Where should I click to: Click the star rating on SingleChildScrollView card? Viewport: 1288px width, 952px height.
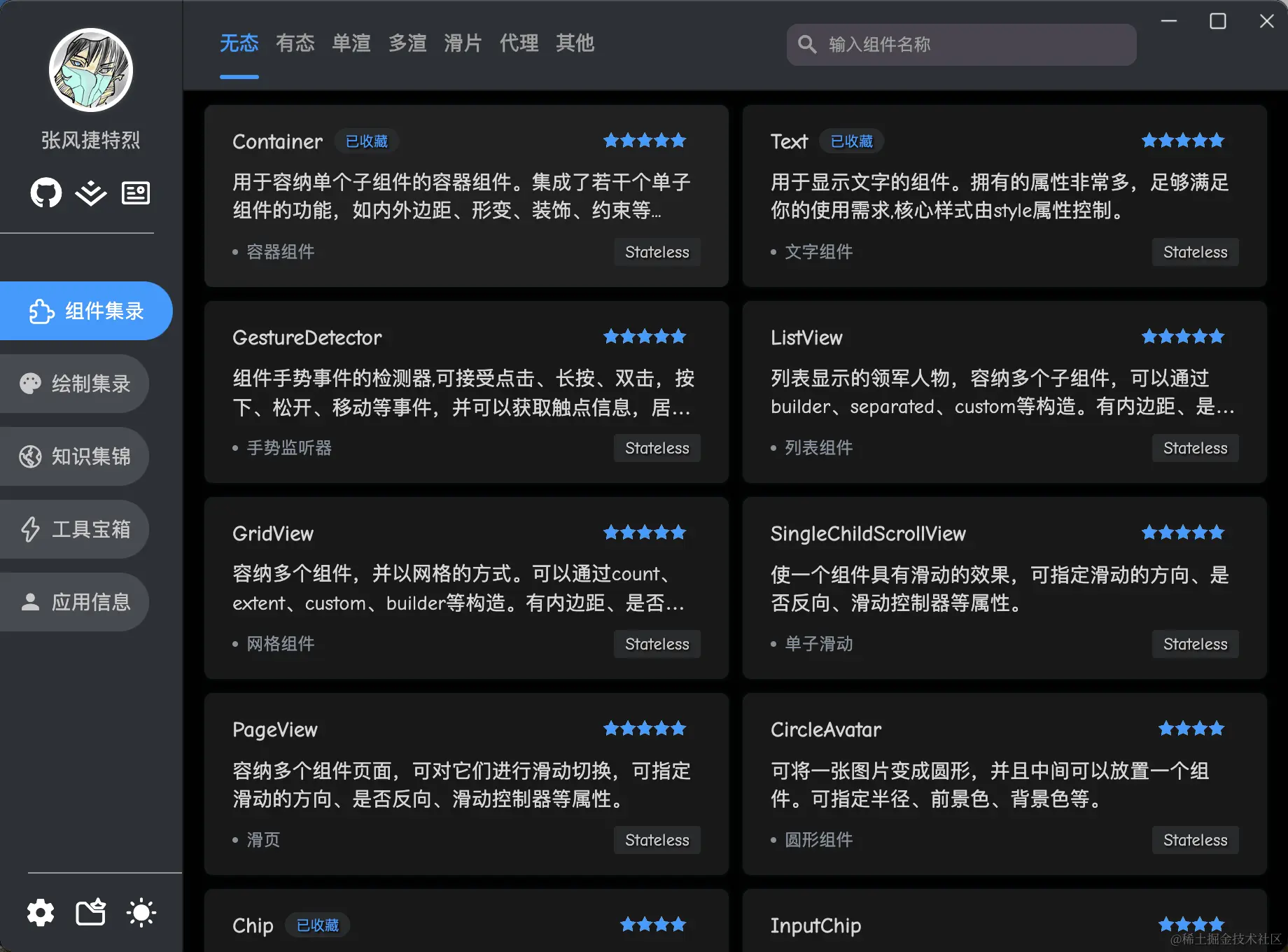click(x=1183, y=533)
